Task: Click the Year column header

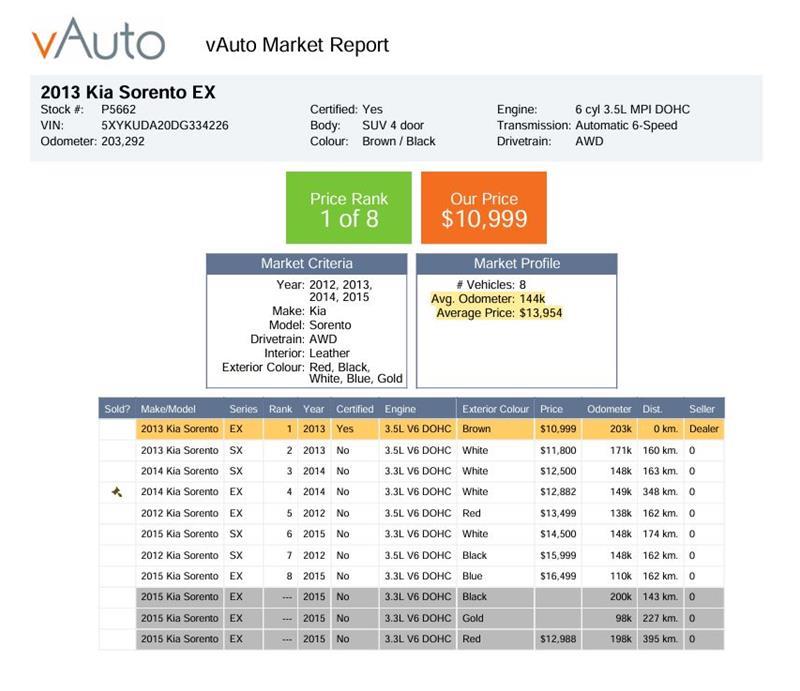Action: click(x=313, y=409)
